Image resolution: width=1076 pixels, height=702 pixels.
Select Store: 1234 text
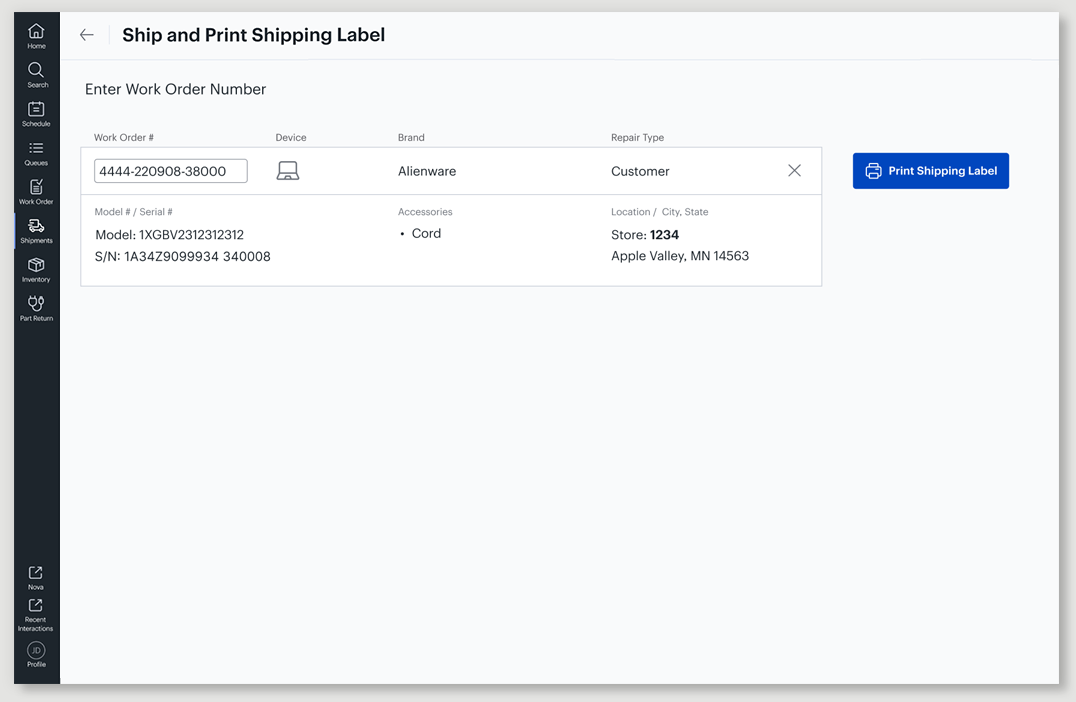point(645,235)
